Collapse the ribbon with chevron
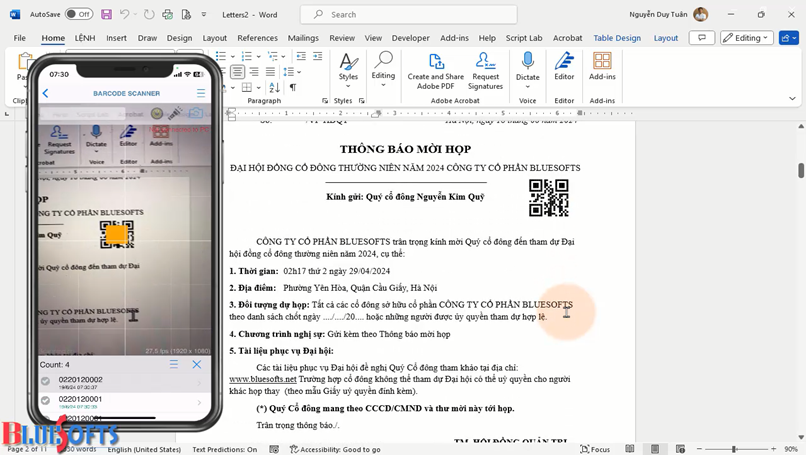 pos(792,99)
